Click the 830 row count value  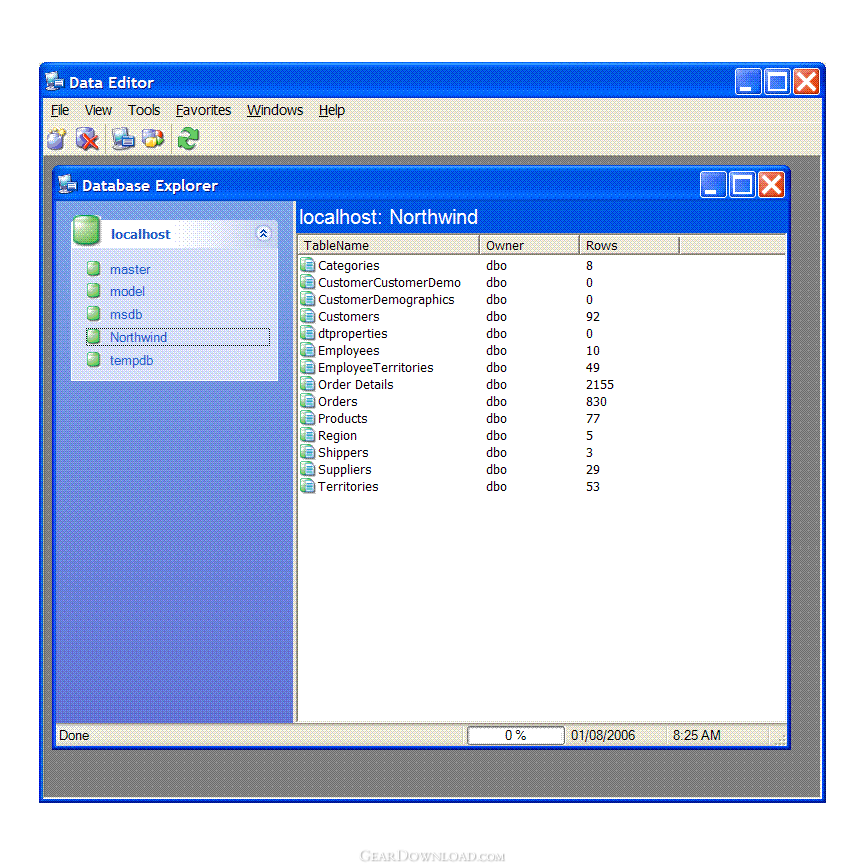[x=596, y=402]
